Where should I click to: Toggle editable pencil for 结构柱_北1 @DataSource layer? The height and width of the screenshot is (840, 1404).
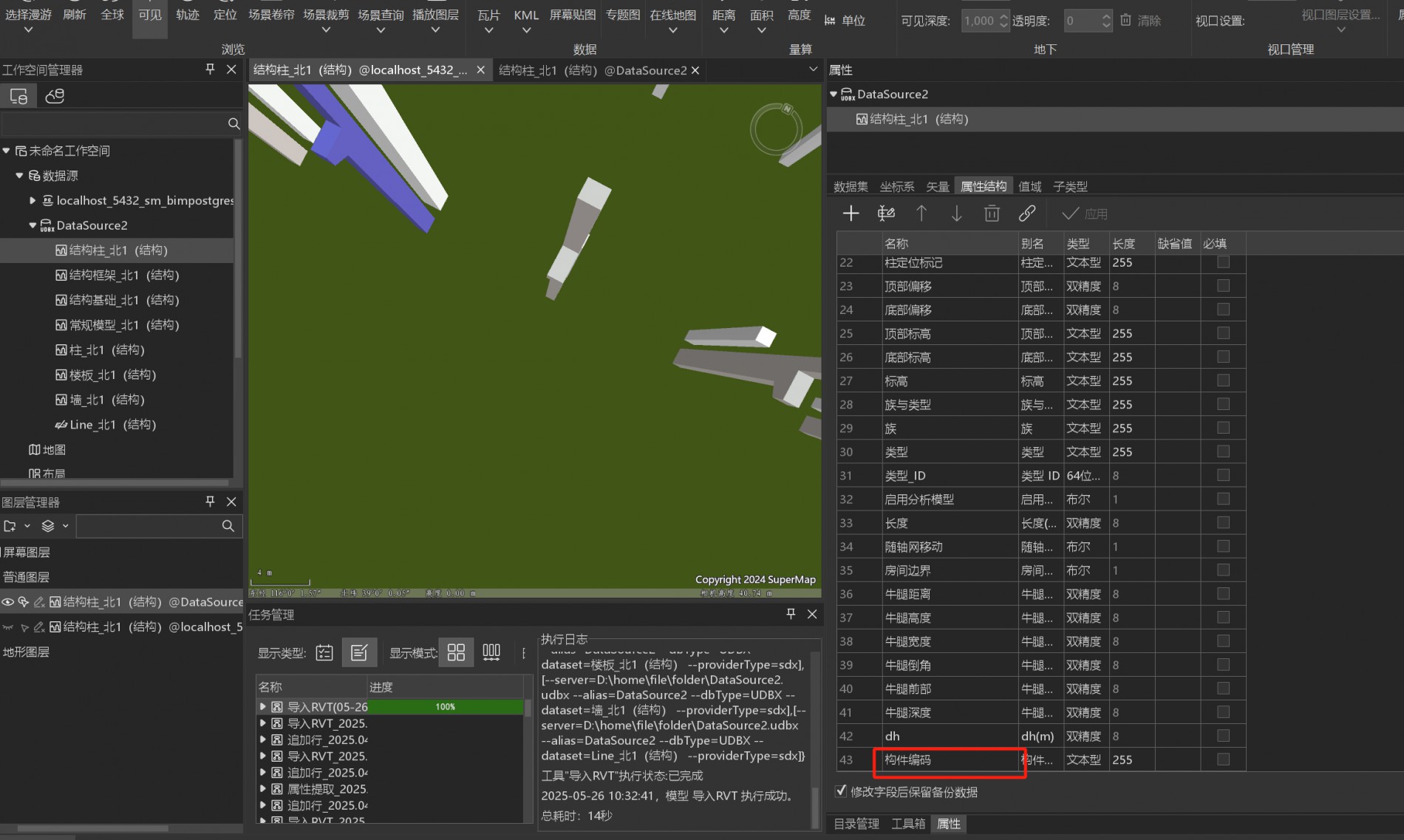tap(39, 602)
